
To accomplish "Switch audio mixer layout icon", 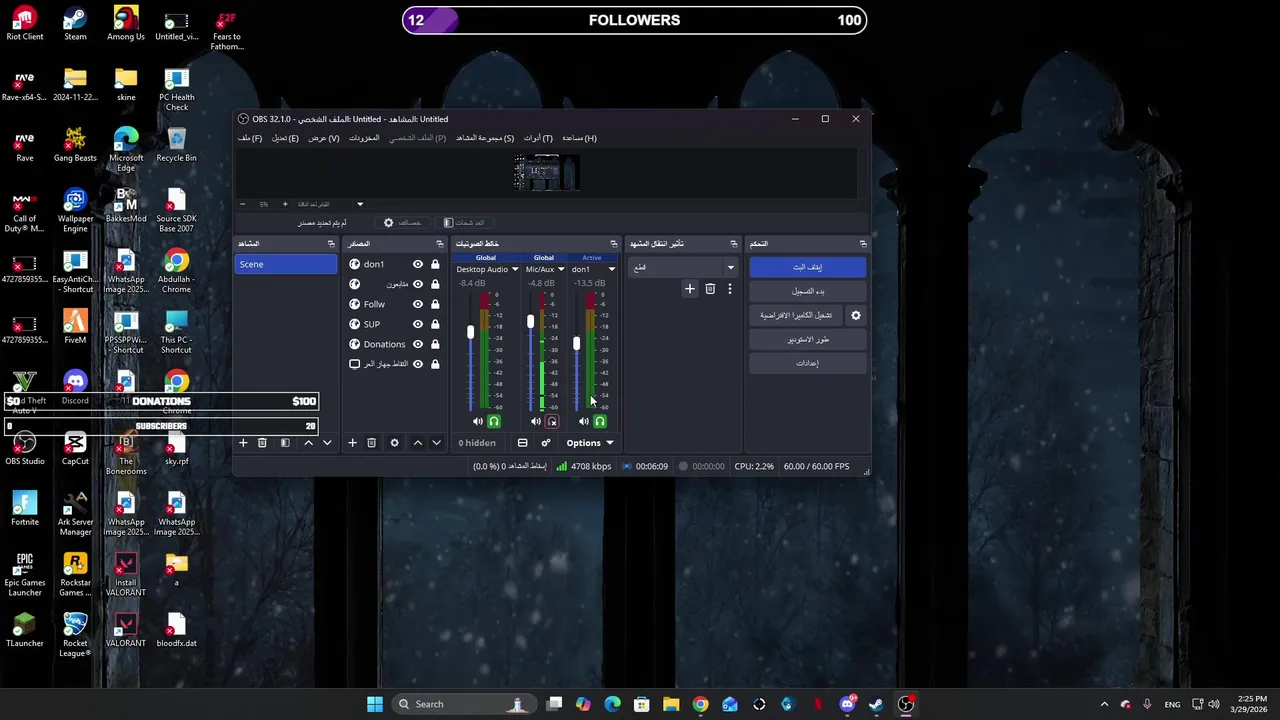I will [x=522, y=443].
